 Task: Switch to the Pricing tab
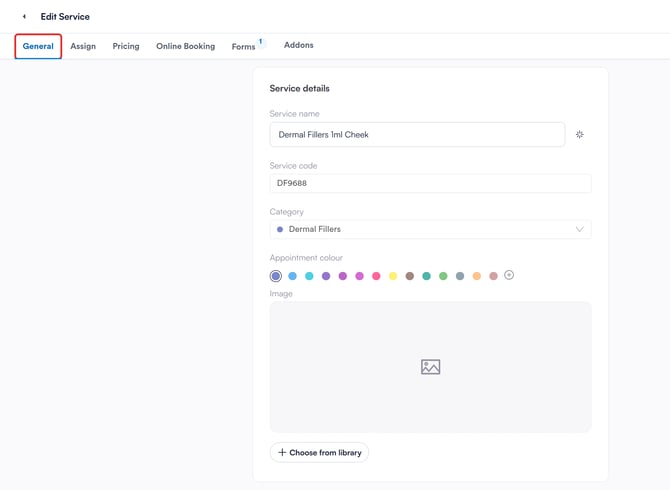[x=126, y=46]
